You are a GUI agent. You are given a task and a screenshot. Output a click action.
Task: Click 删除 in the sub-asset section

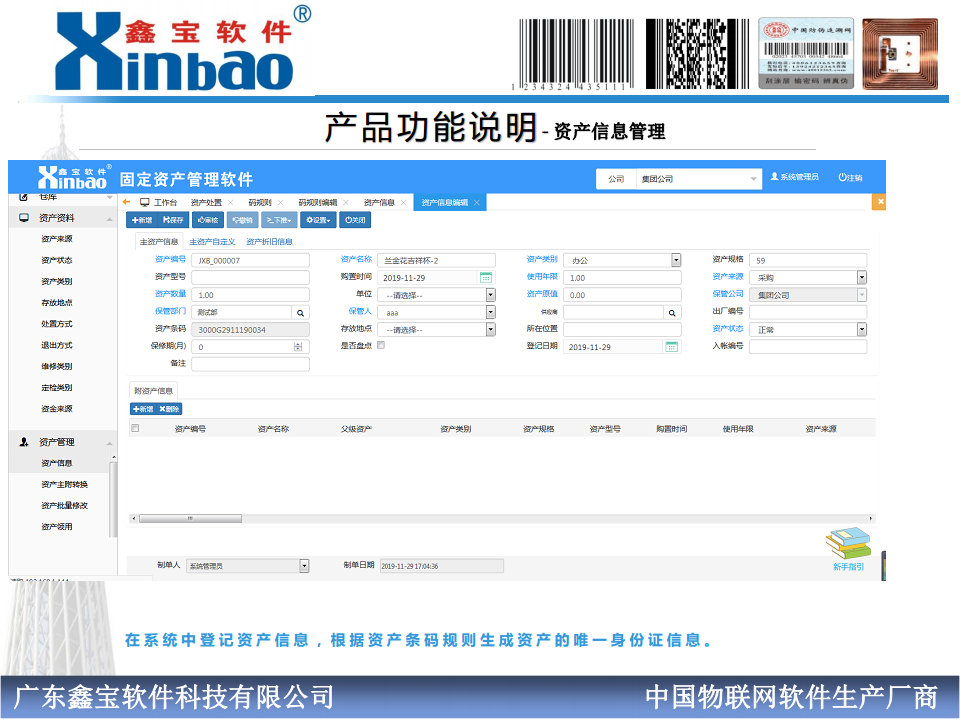tap(169, 409)
